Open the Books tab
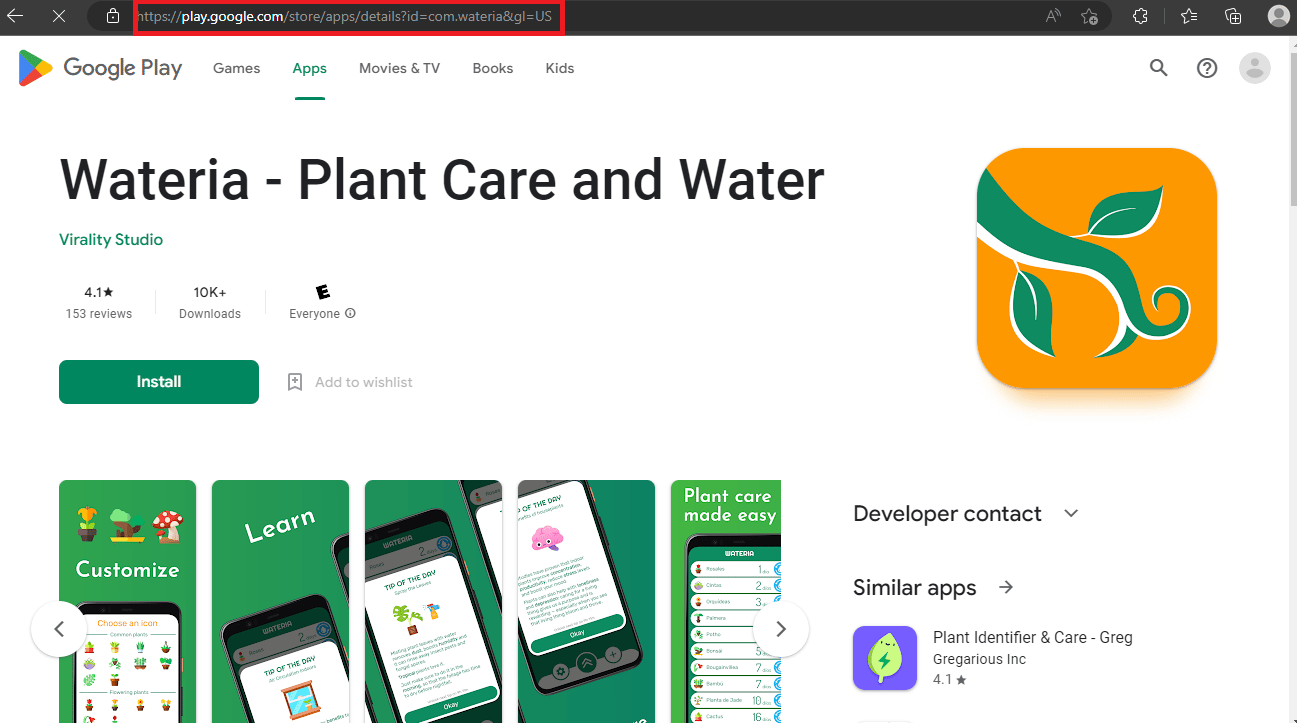This screenshot has height=723, width=1297. [x=493, y=68]
